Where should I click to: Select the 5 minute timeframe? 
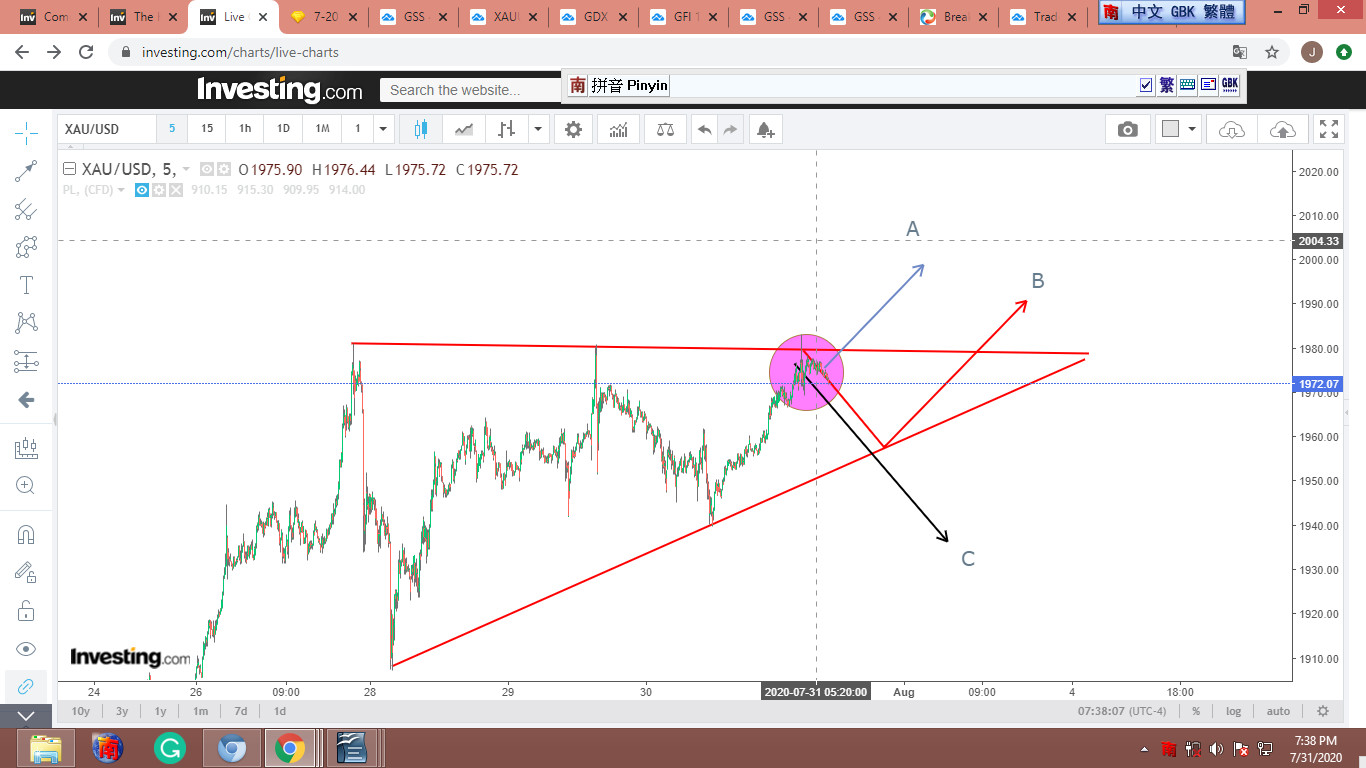pos(172,129)
